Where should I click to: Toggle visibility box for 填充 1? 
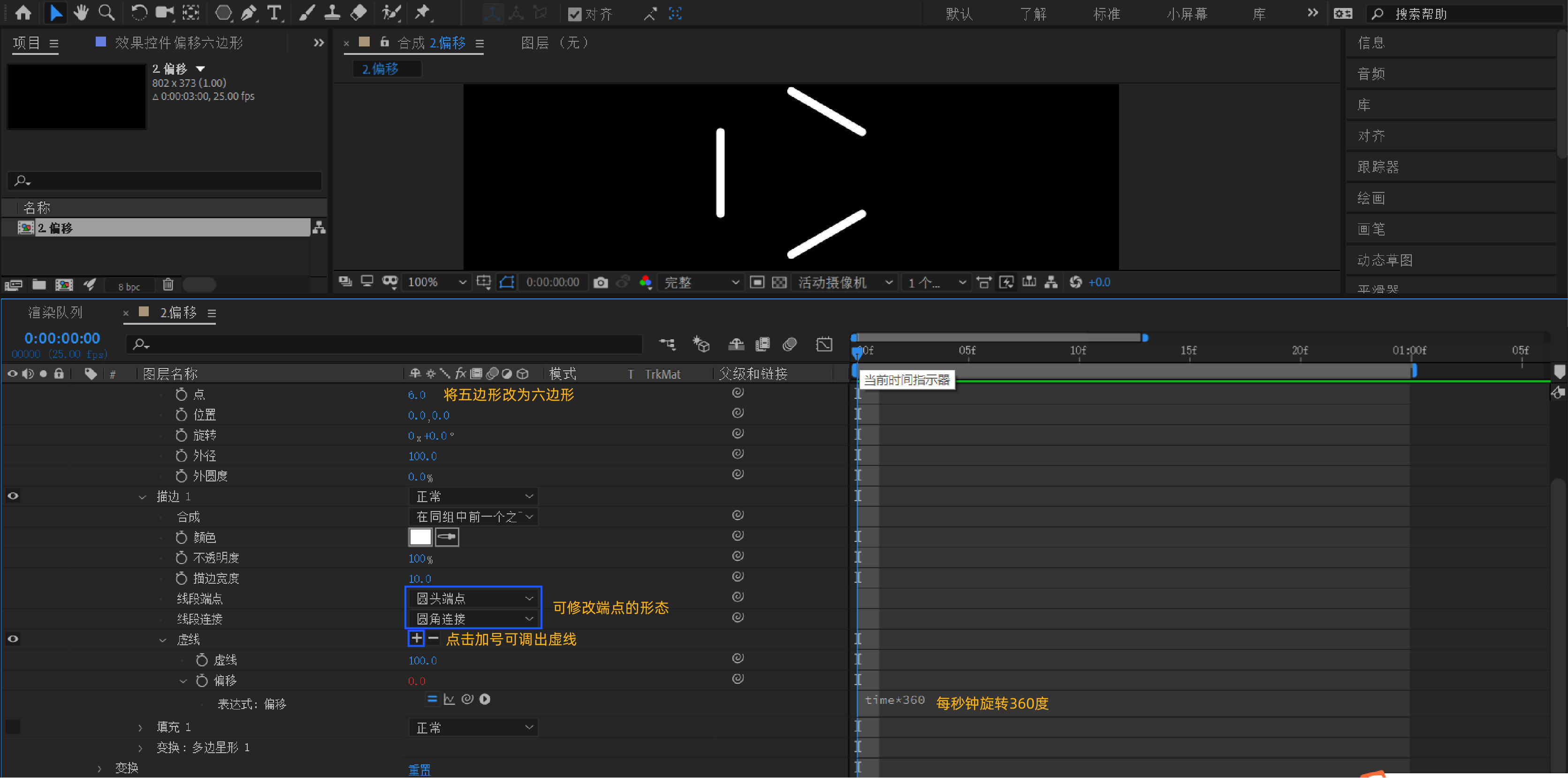pyautogui.click(x=13, y=726)
